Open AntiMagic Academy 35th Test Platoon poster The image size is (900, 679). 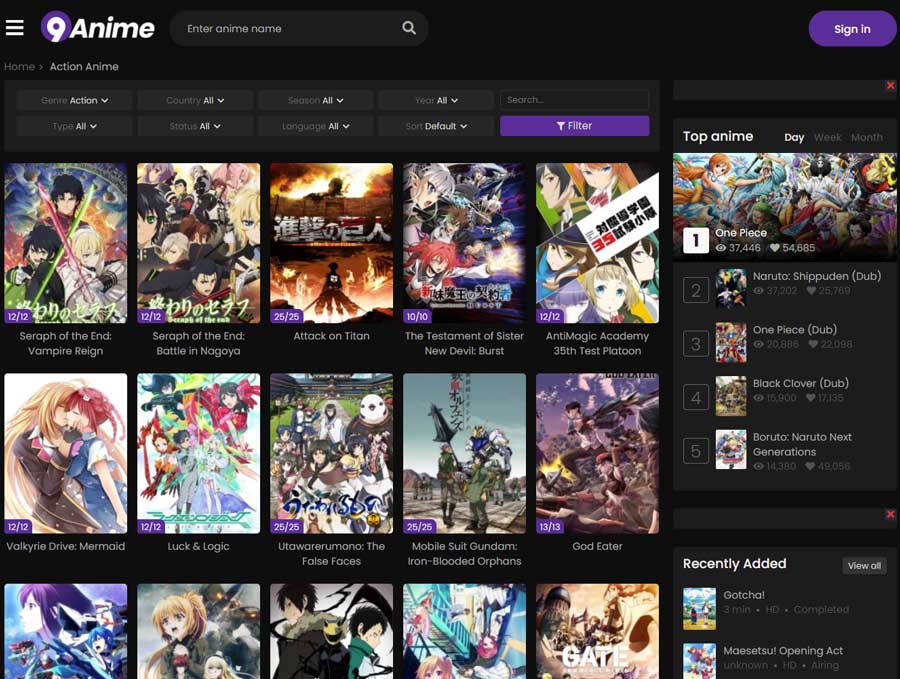(x=598, y=243)
